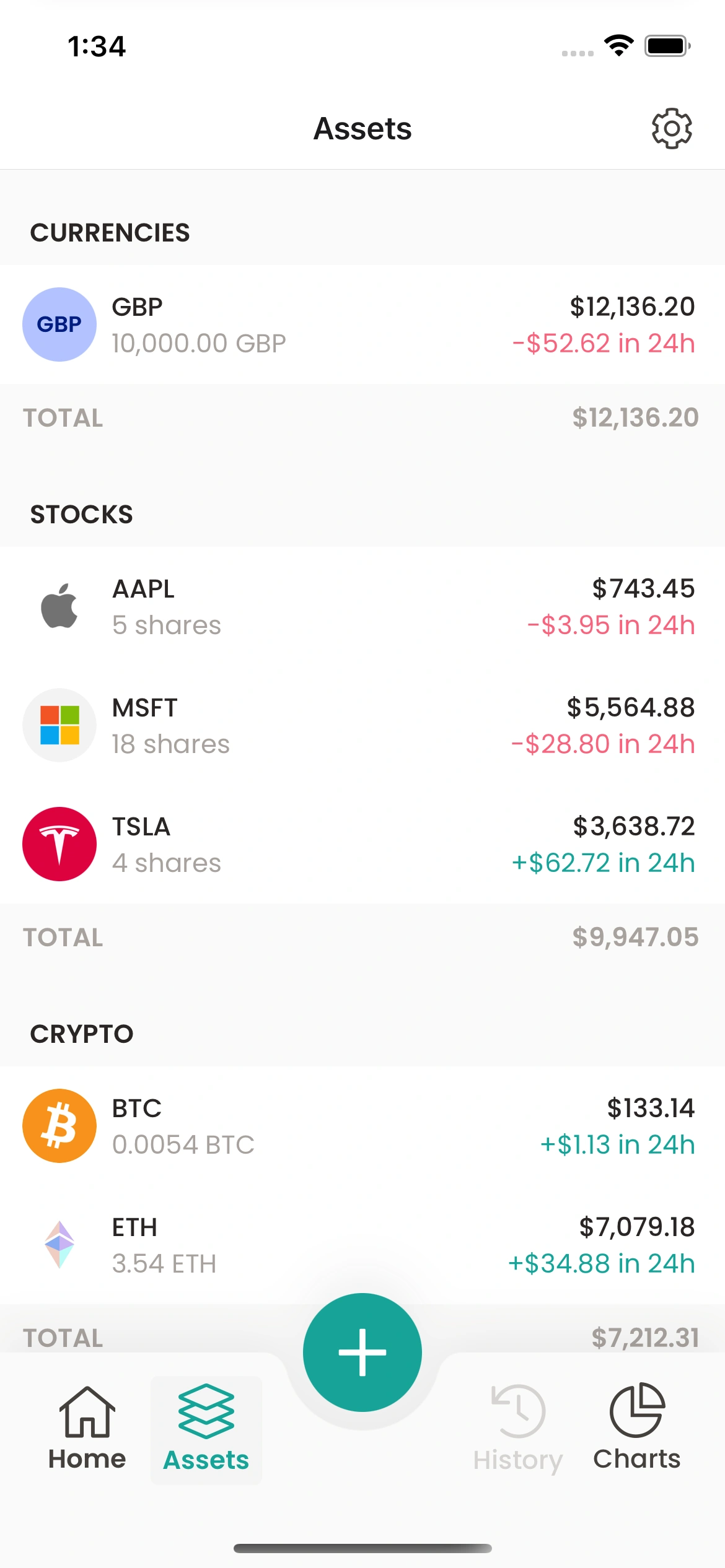
Task: Open the BTC 0.0054 BTC holding
Action: pos(362,1126)
